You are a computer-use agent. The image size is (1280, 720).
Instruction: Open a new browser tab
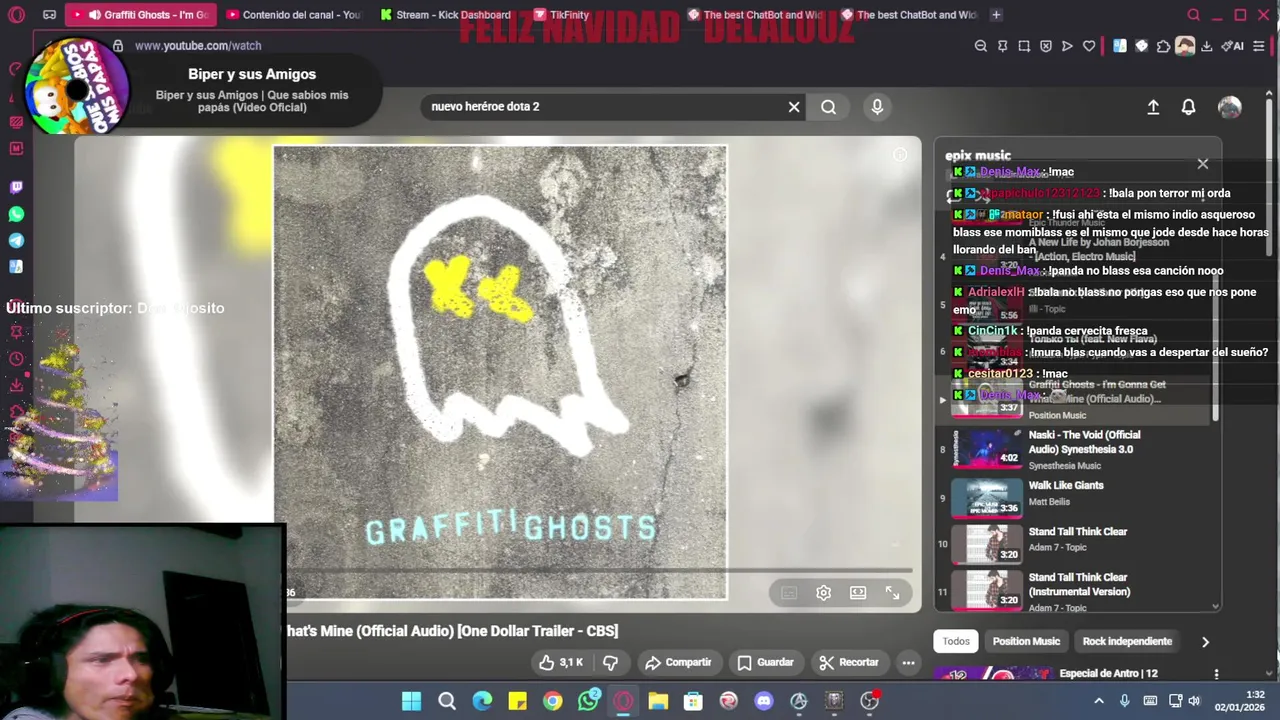click(996, 15)
